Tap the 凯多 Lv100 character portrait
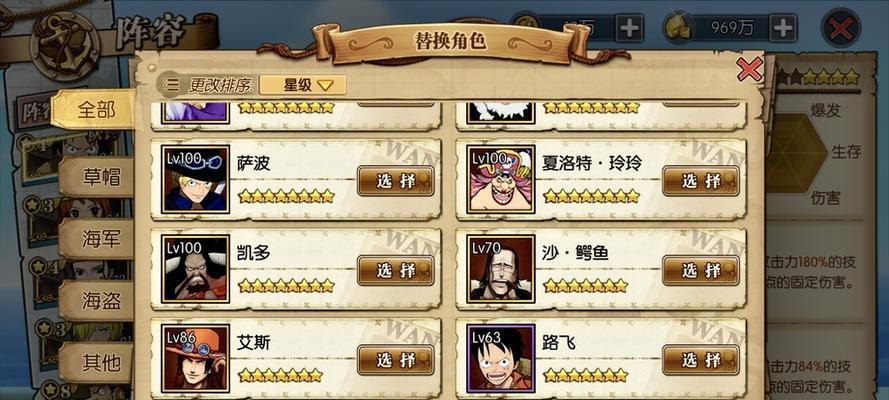 click(196, 269)
